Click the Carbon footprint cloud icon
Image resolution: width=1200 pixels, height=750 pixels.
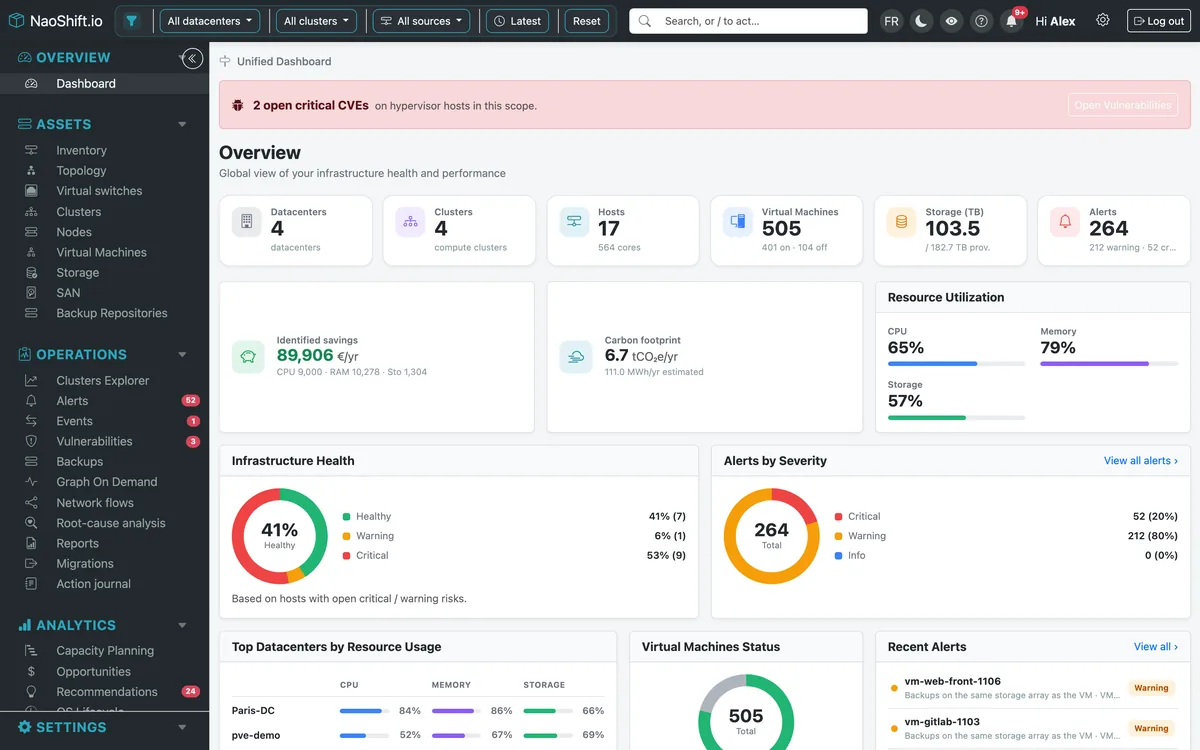[576, 357]
